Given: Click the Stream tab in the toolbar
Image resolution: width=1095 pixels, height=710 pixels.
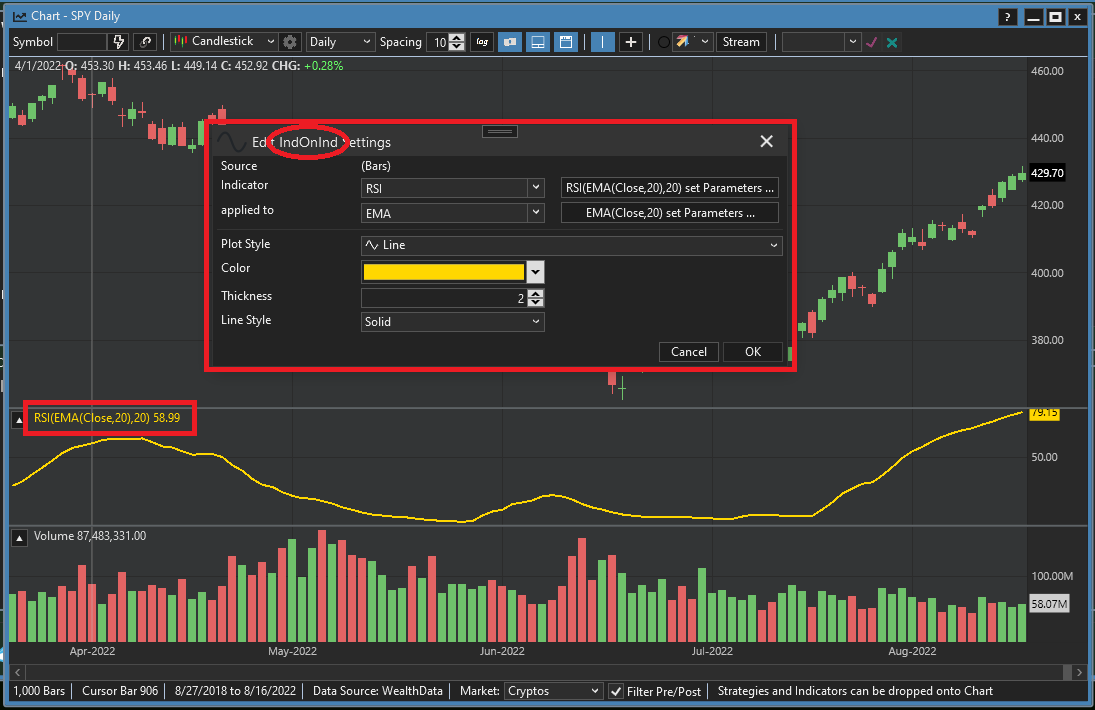Looking at the screenshot, I should [741, 42].
